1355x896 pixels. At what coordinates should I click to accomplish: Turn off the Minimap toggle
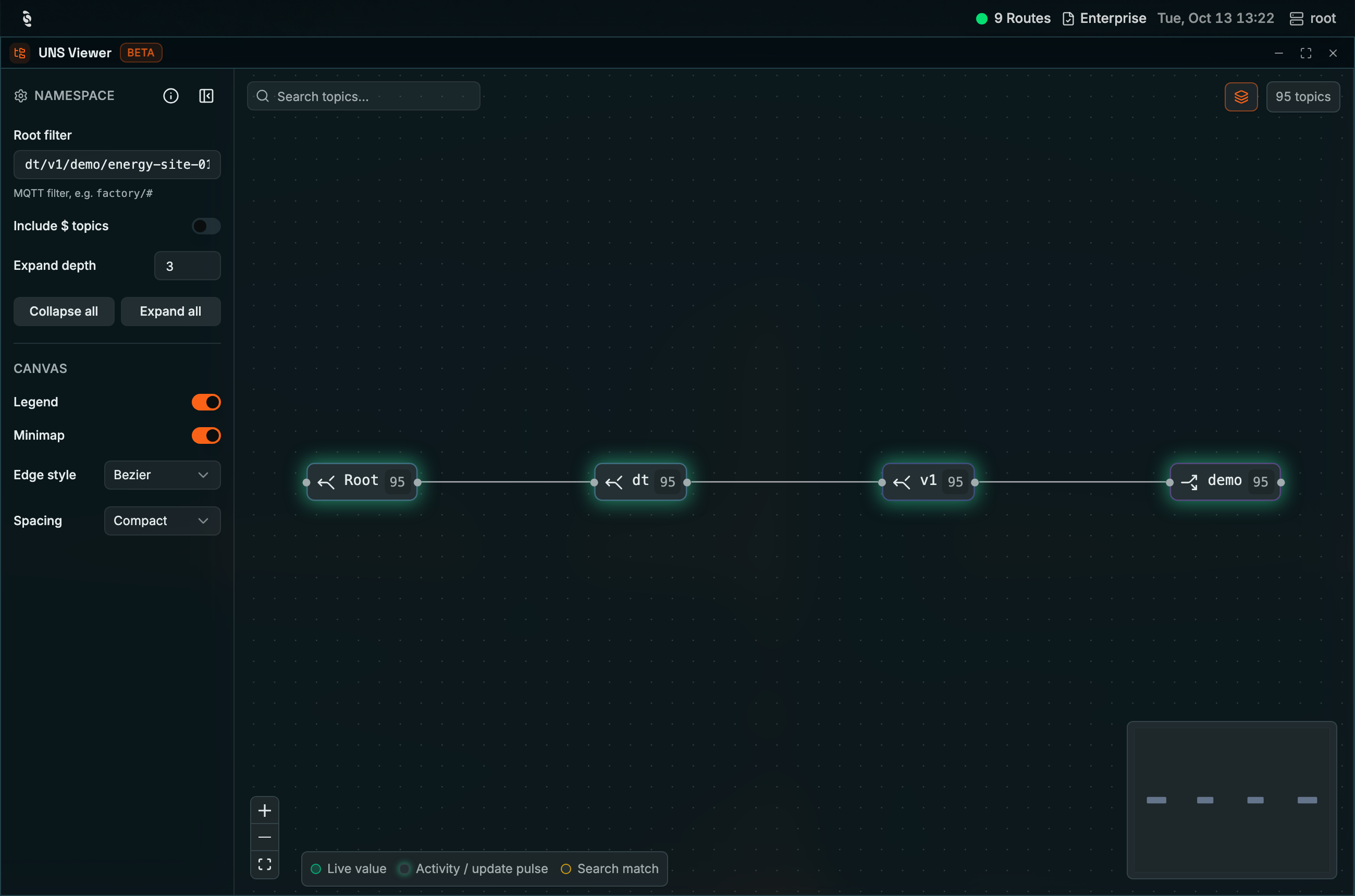(206, 435)
